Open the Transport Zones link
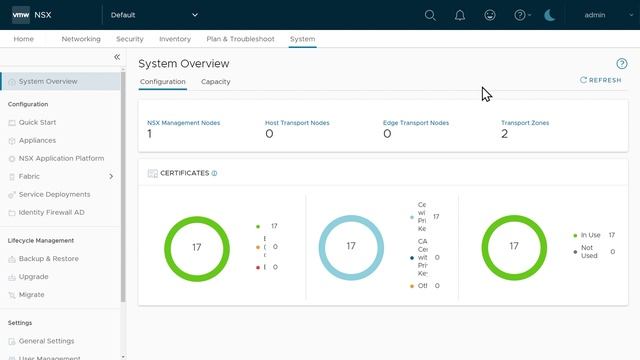The image size is (640, 360). coord(525,123)
